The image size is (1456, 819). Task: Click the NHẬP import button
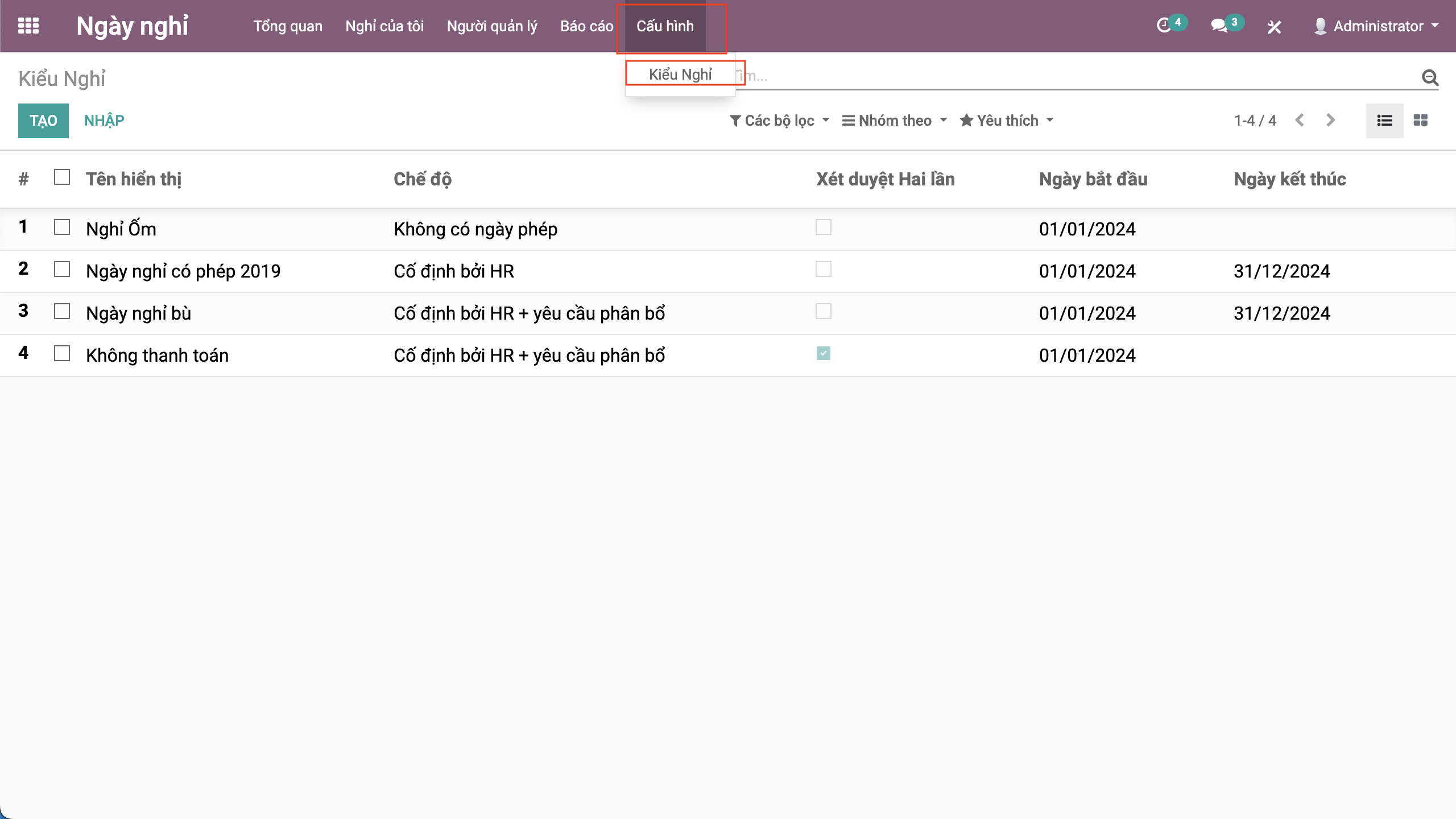coord(104,121)
